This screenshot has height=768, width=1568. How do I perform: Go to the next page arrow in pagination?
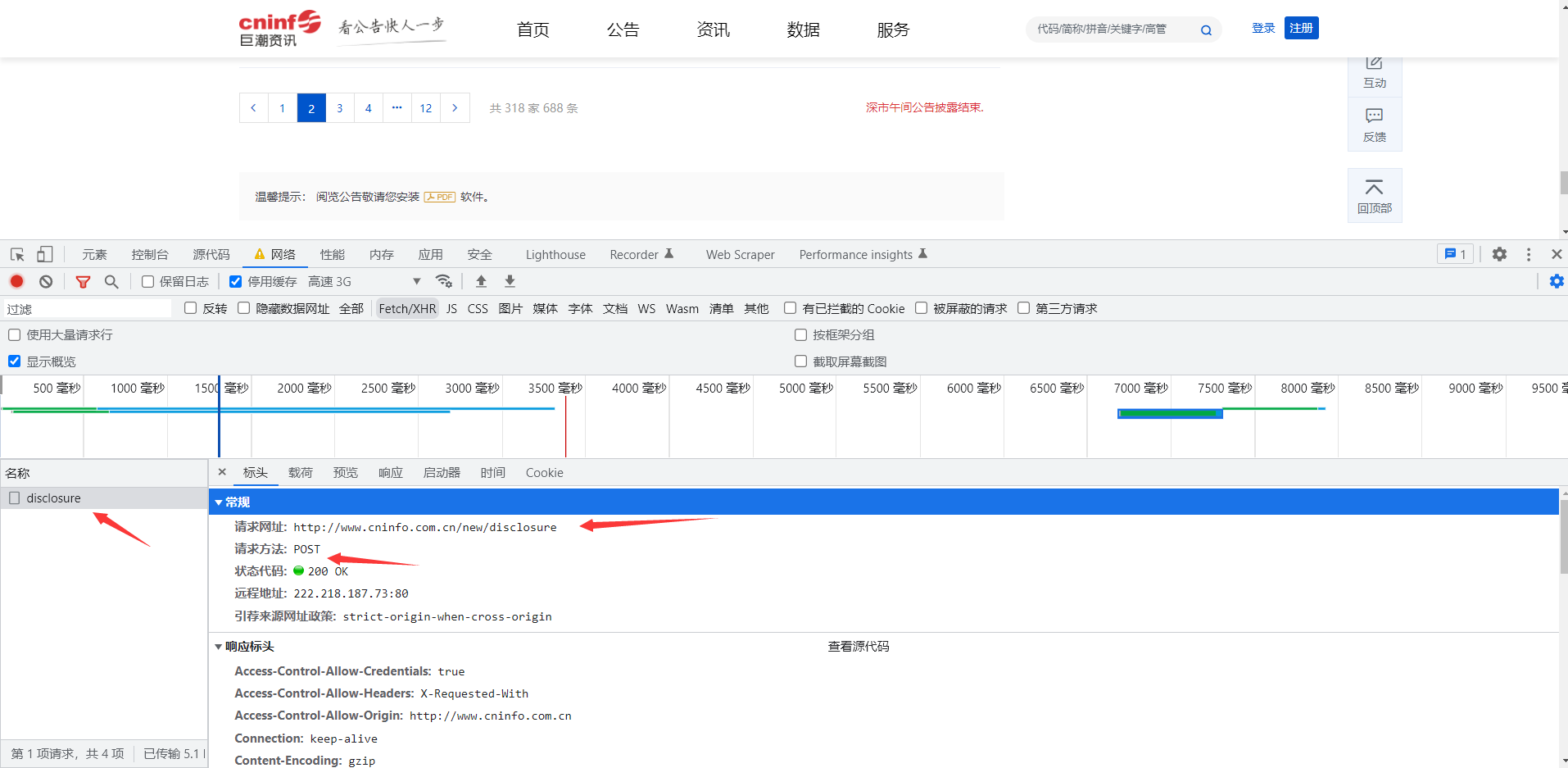pyautogui.click(x=455, y=108)
